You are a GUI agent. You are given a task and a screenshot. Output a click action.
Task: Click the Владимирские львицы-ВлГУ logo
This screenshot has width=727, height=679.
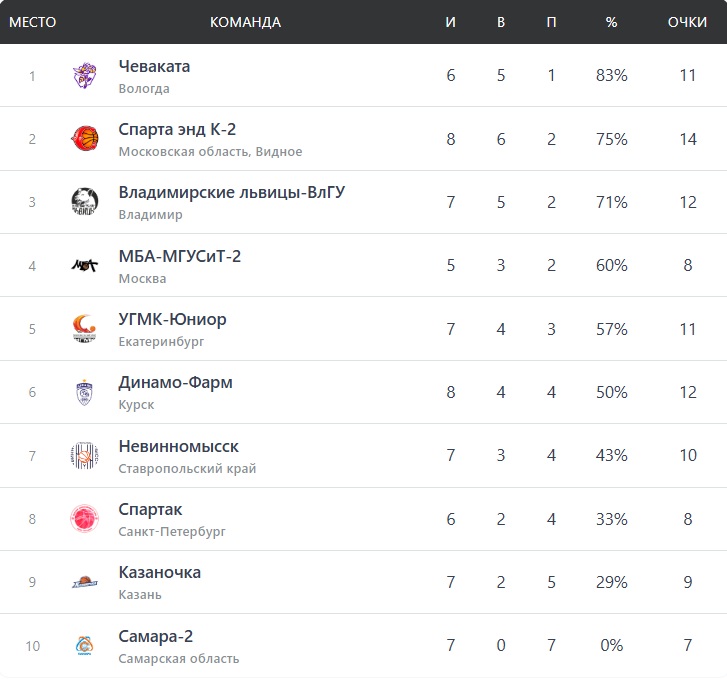click(84, 202)
